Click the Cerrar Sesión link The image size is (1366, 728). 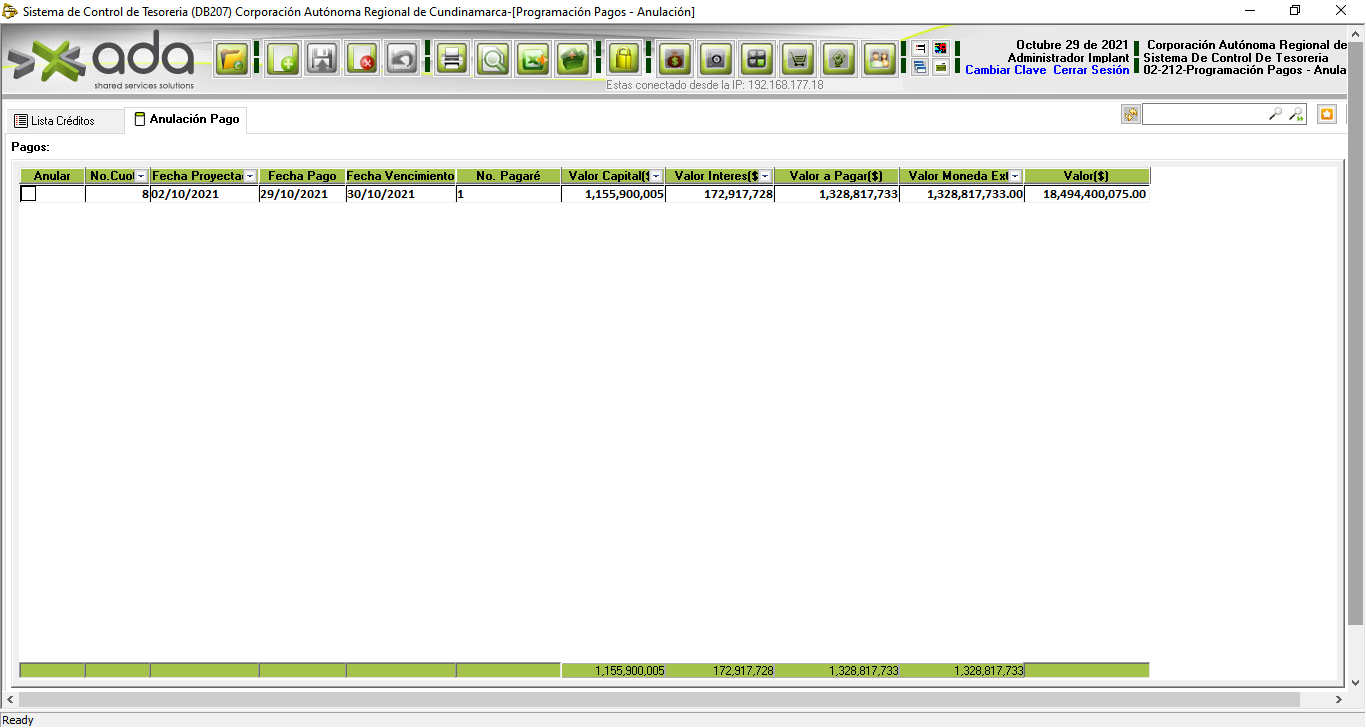coord(1091,70)
